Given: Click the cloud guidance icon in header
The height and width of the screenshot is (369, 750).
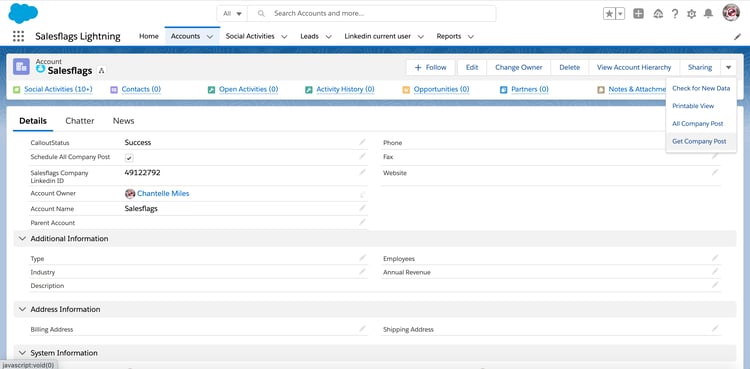Looking at the screenshot, I should click(658, 13).
